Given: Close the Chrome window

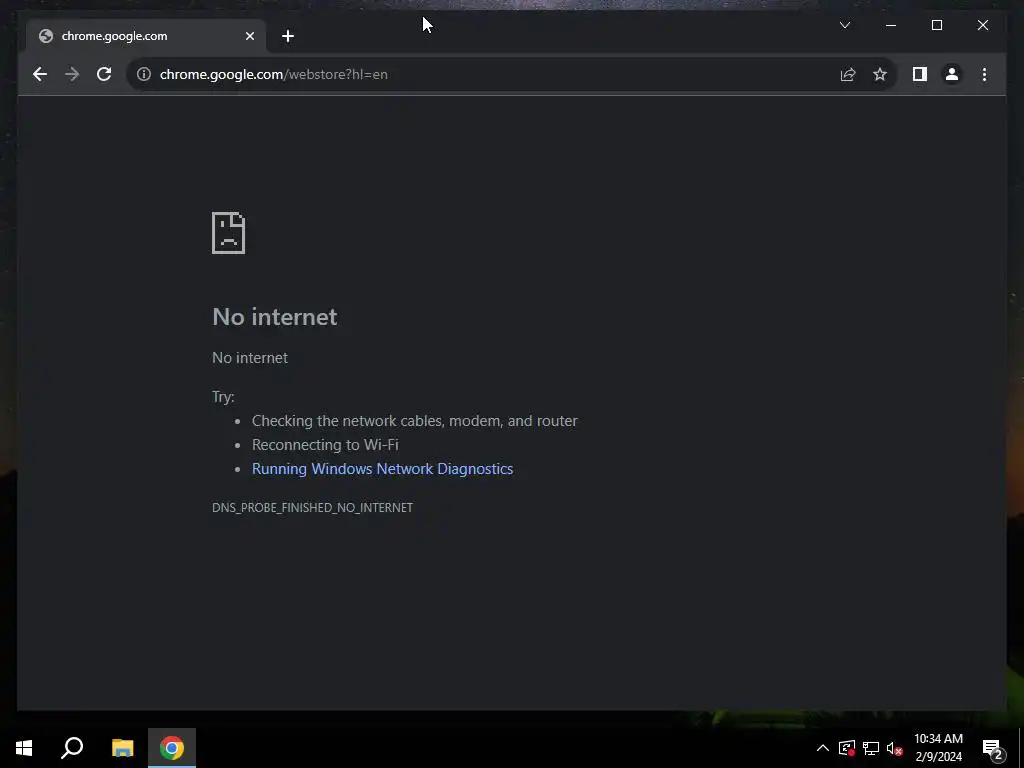Looking at the screenshot, I should point(983,25).
